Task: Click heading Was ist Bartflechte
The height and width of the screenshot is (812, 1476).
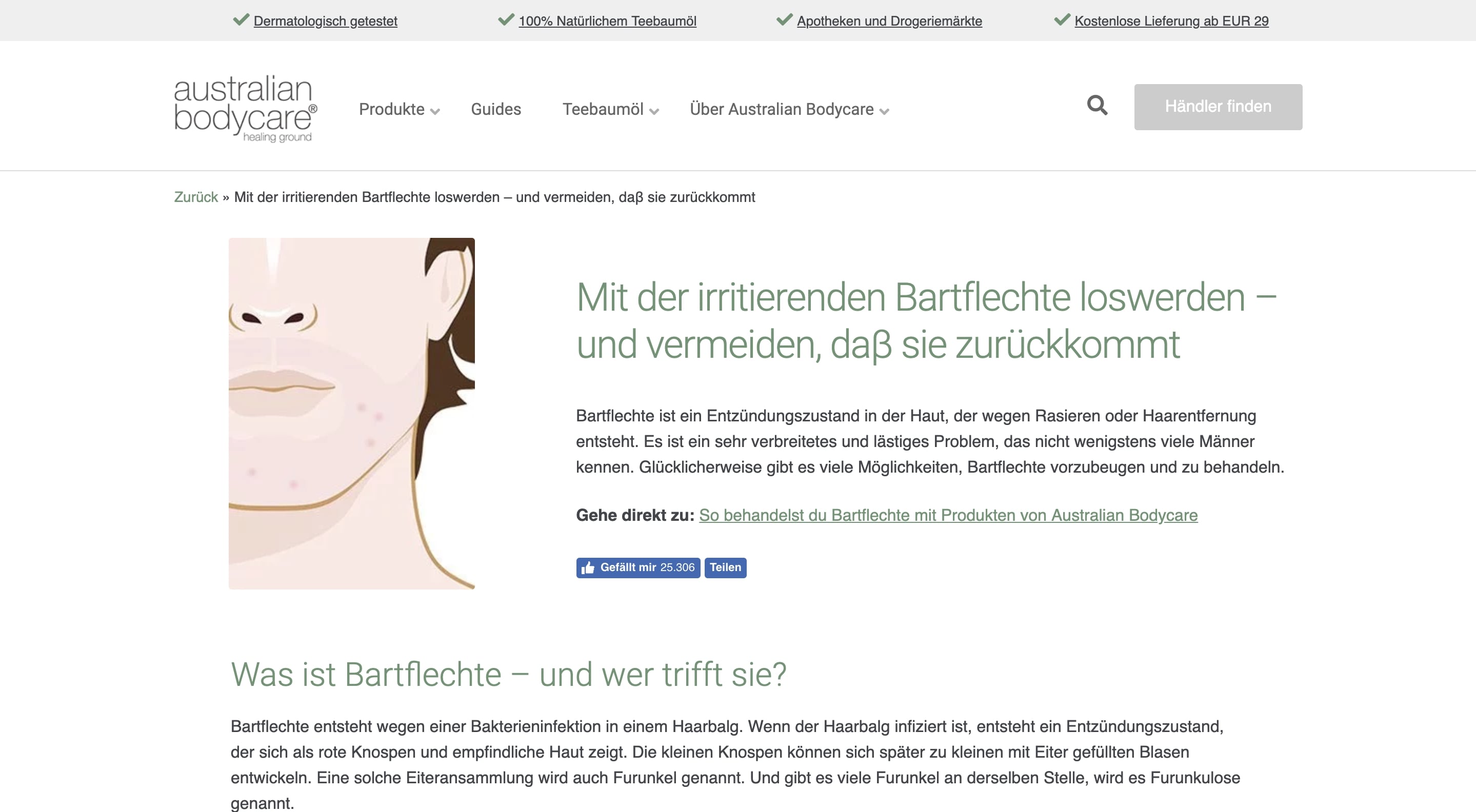Action: coord(508,674)
